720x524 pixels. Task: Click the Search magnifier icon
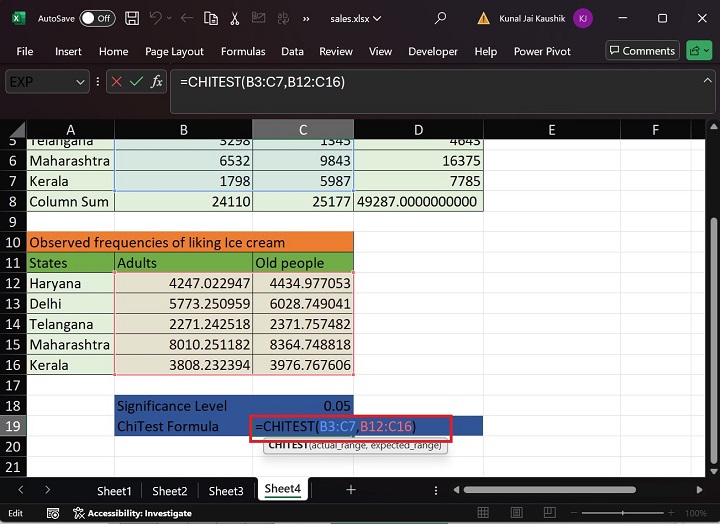click(x=441, y=18)
